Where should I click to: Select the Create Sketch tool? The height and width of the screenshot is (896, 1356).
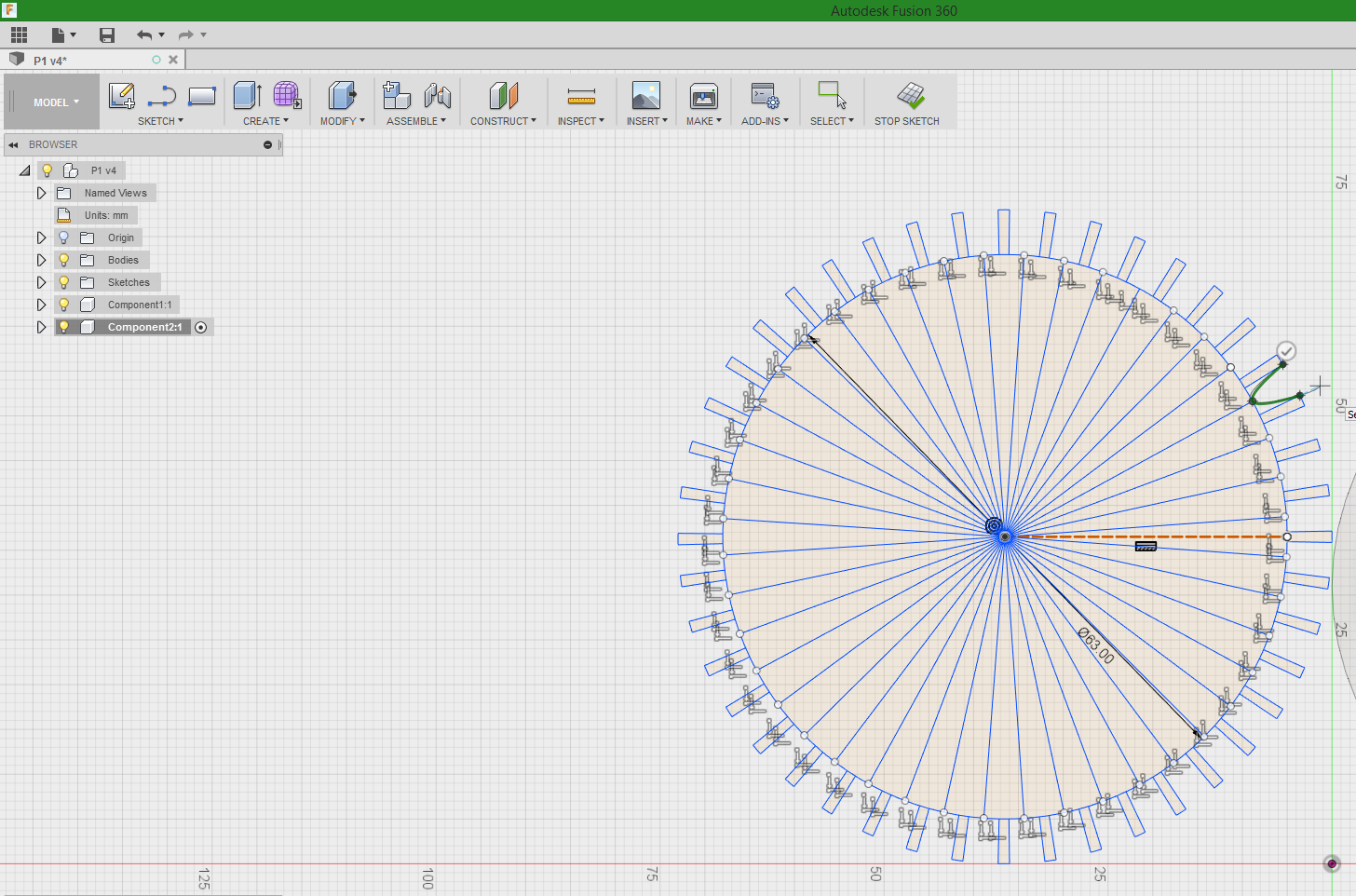[x=122, y=95]
